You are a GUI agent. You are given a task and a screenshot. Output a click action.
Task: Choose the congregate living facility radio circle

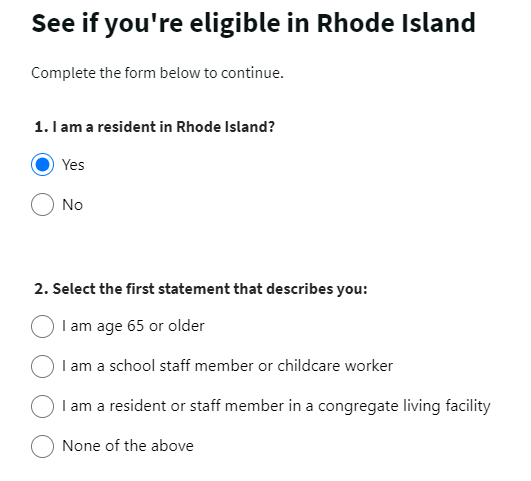pos(42,406)
